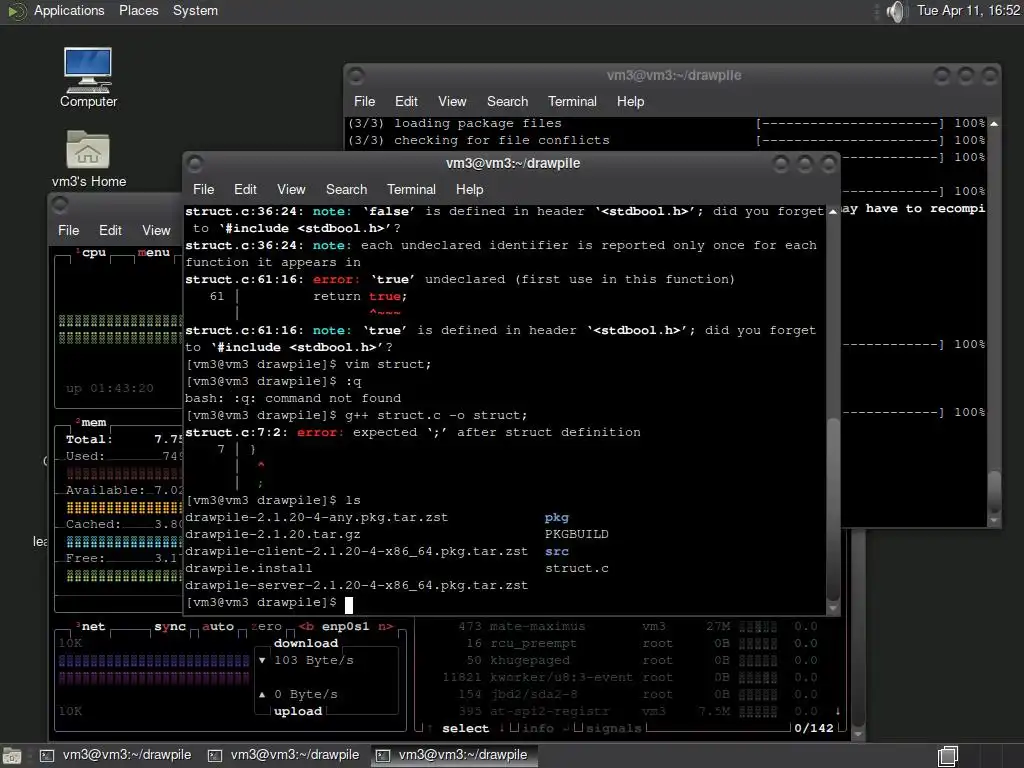Click window menu icon of back pacman terminal
Screen dimensions: 1024x768
coord(356,76)
